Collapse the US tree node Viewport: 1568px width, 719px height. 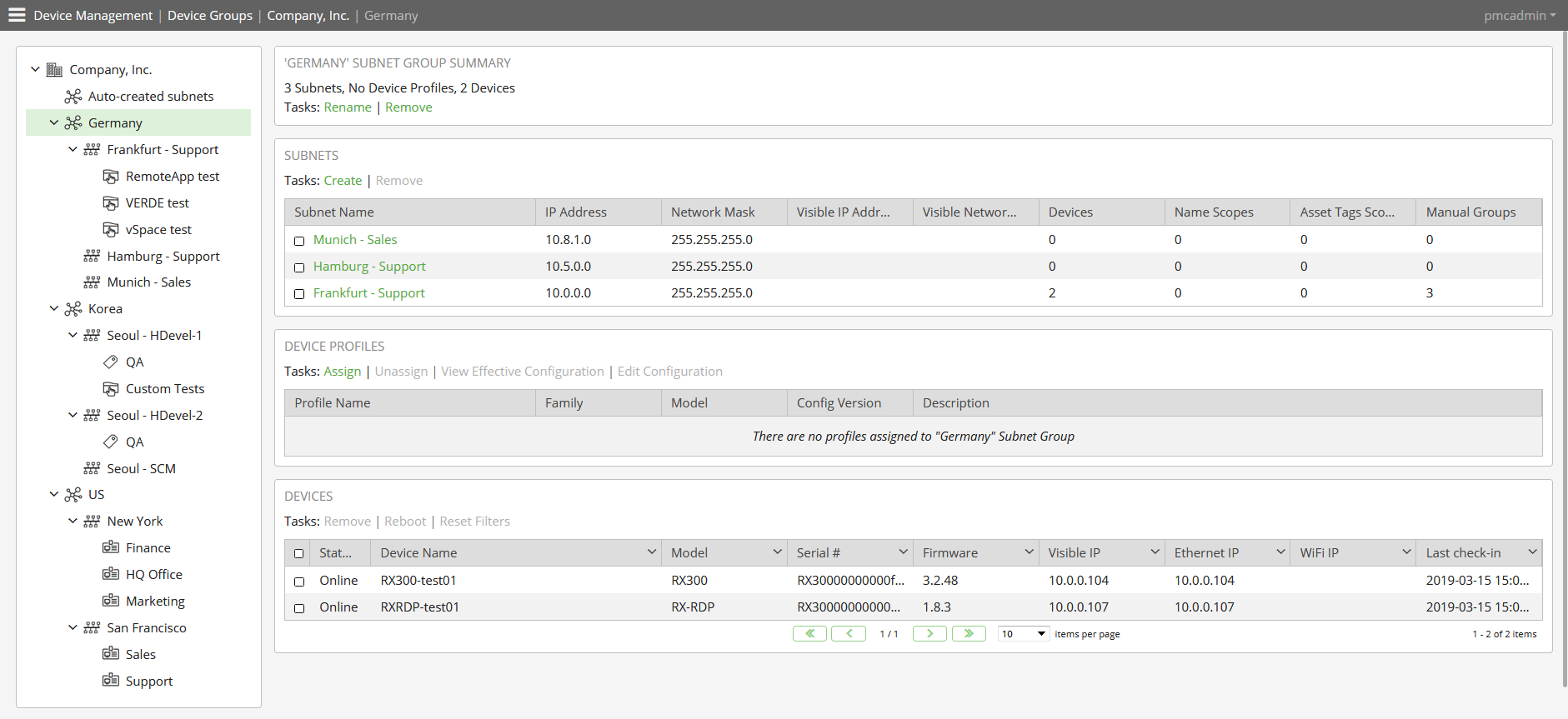point(54,495)
